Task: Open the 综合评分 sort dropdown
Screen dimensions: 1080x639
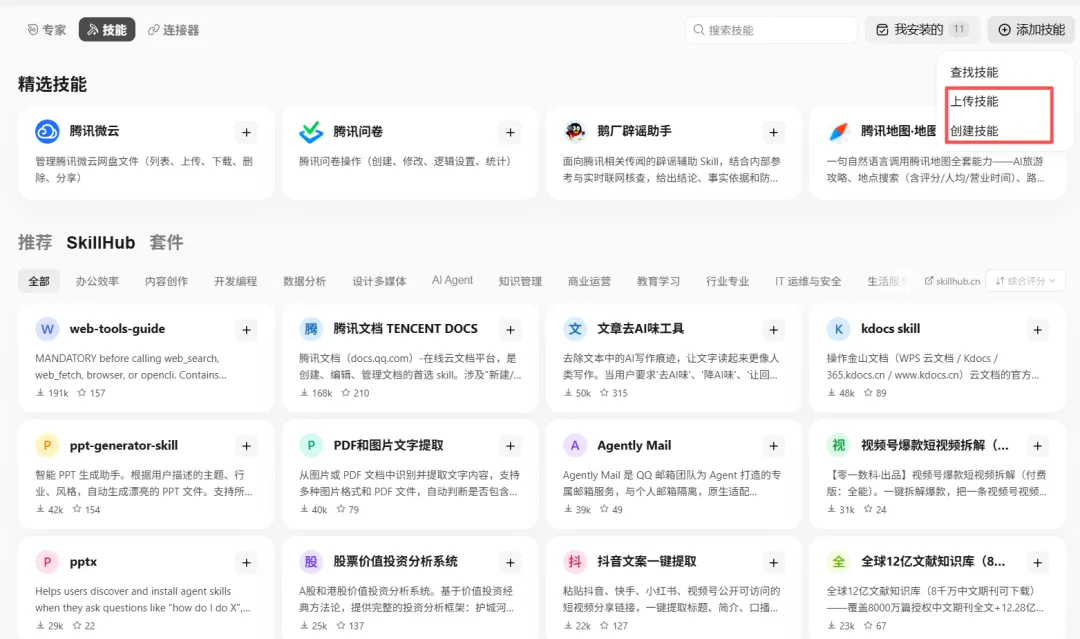Action: click(x=1026, y=281)
